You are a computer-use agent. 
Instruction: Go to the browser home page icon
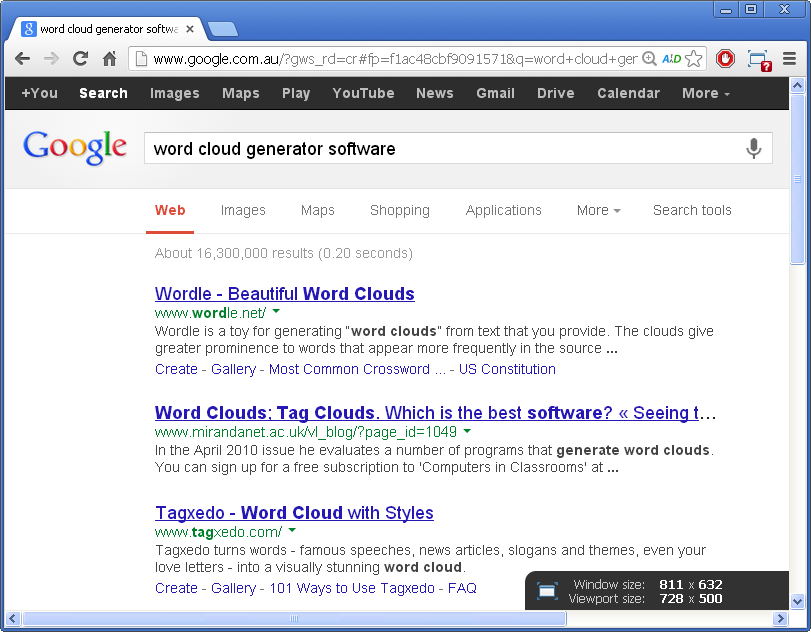[110, 59]
